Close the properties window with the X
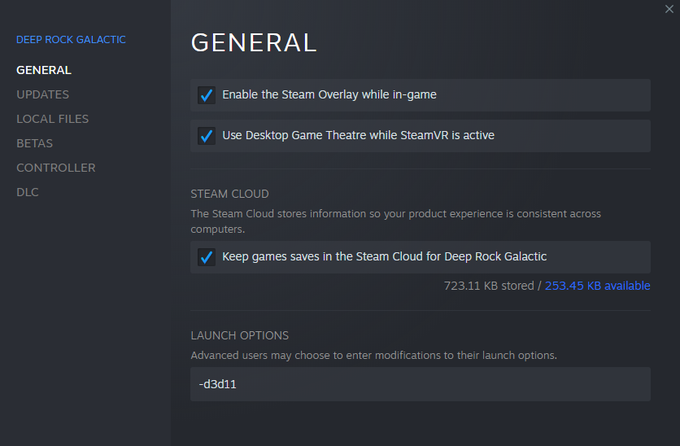The width and height of the screenshot is (680, 446). 669,9
